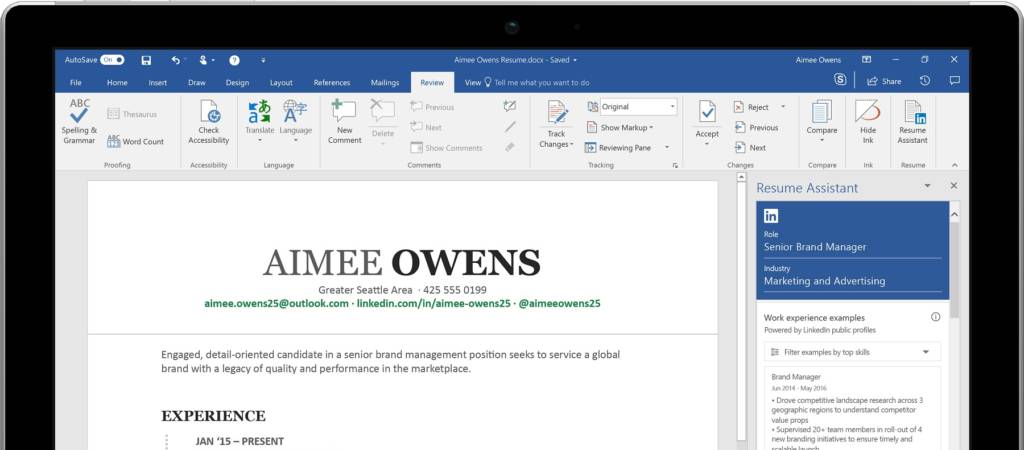The height and width of the screenshot is (450, 1024).
Task: Open the Comments speech bubble icon
Action: [x=954, y=80]
